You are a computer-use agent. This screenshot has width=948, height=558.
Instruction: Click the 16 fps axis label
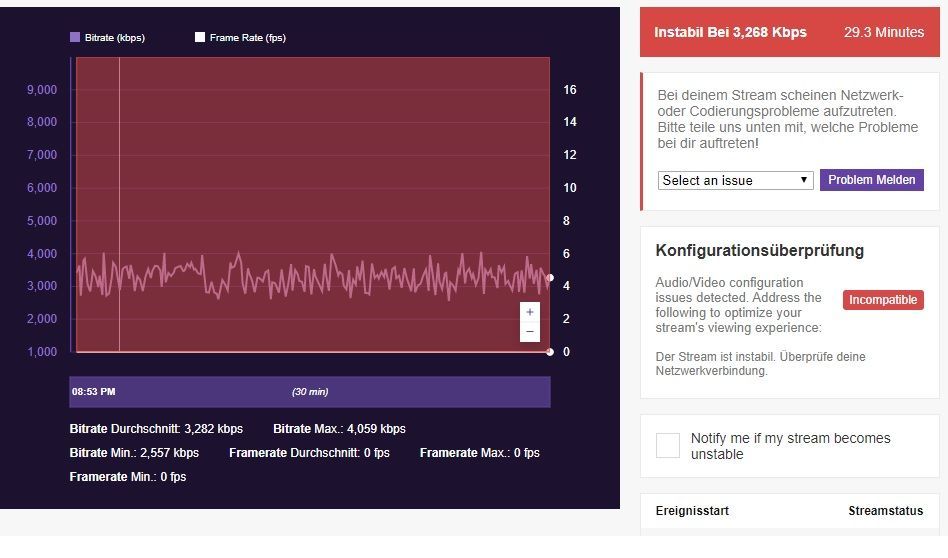tap(570, 89)
